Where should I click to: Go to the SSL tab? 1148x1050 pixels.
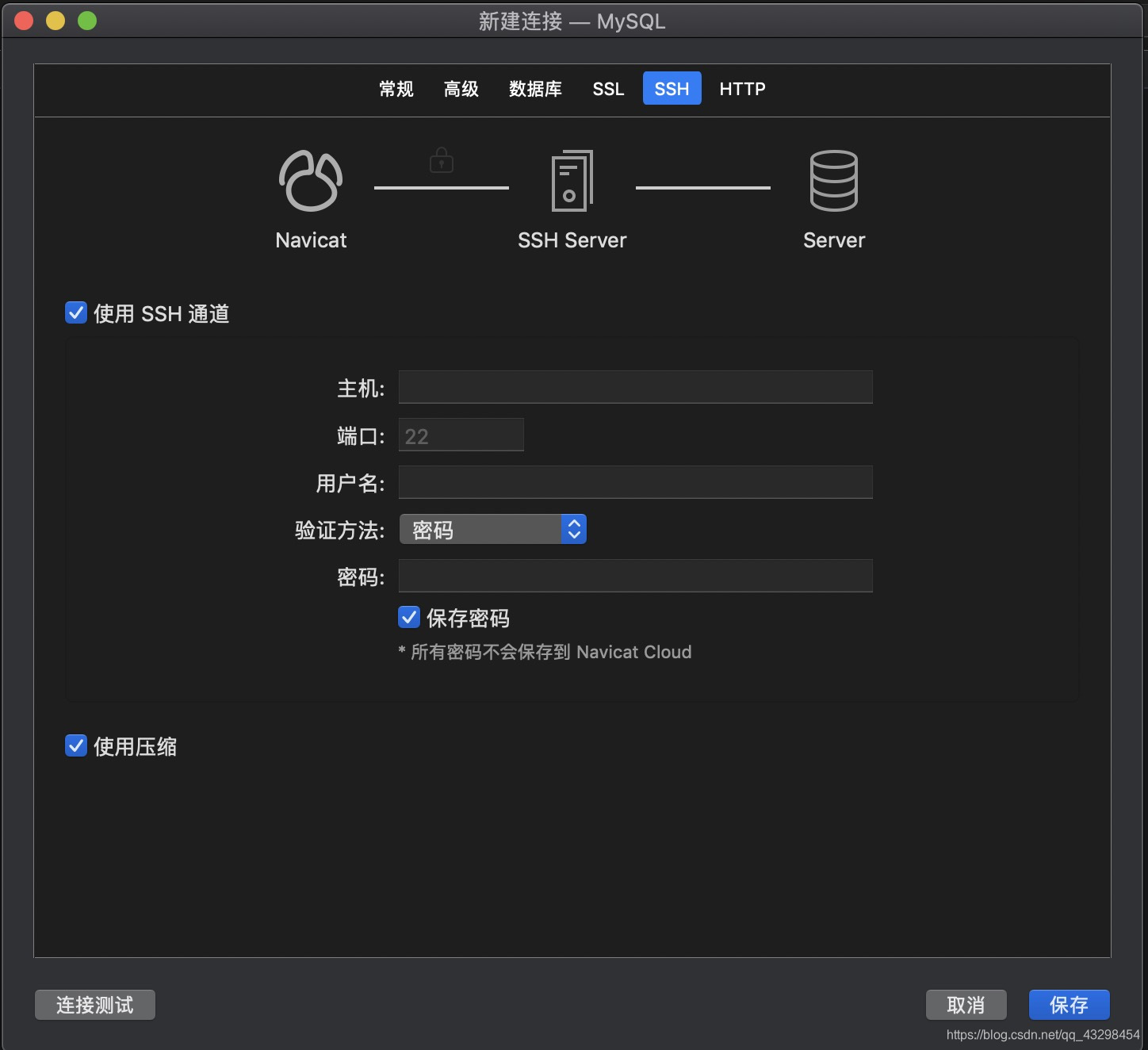point(608,89)
